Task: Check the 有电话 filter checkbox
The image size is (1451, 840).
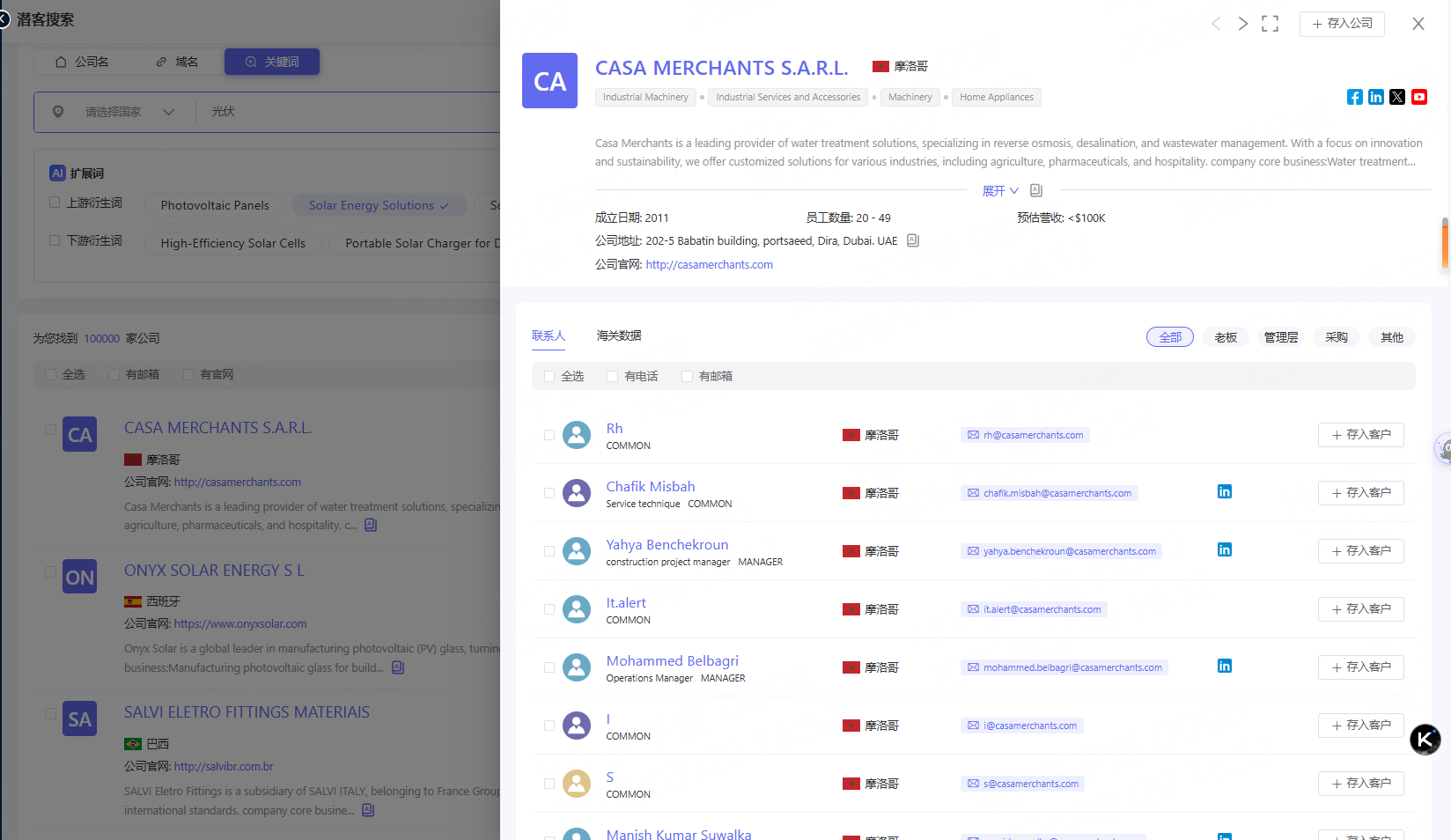Action: (613, 377)
